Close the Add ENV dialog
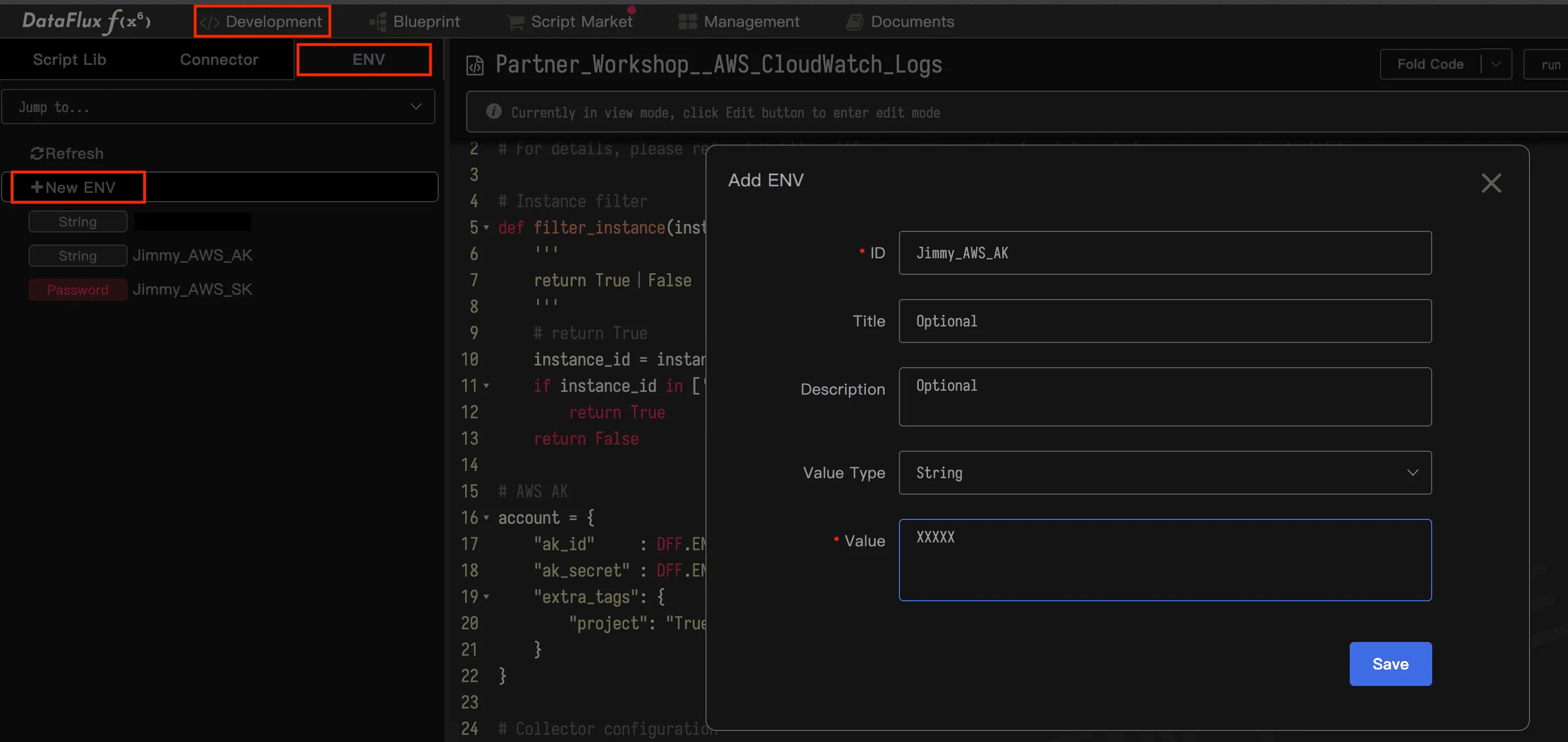This screenshot has width=1568, height=742. pyautogui.click(x=1490, y=182)
